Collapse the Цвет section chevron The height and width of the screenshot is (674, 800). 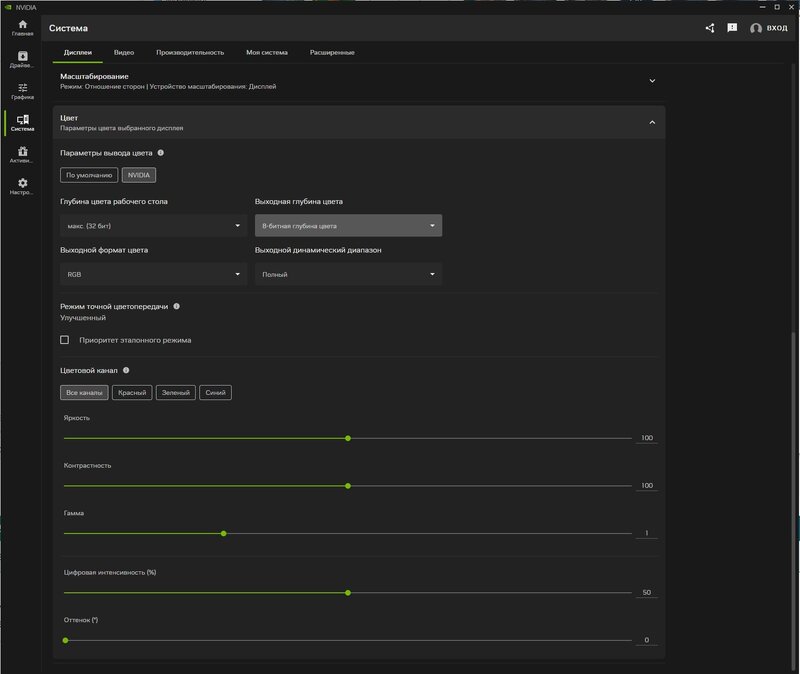(x=652, y=122)
